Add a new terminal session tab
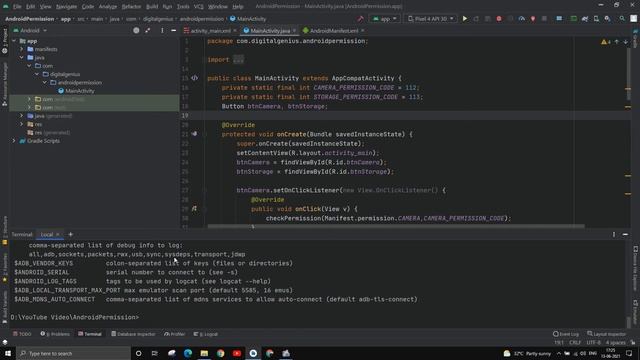 tap(71, 234)
